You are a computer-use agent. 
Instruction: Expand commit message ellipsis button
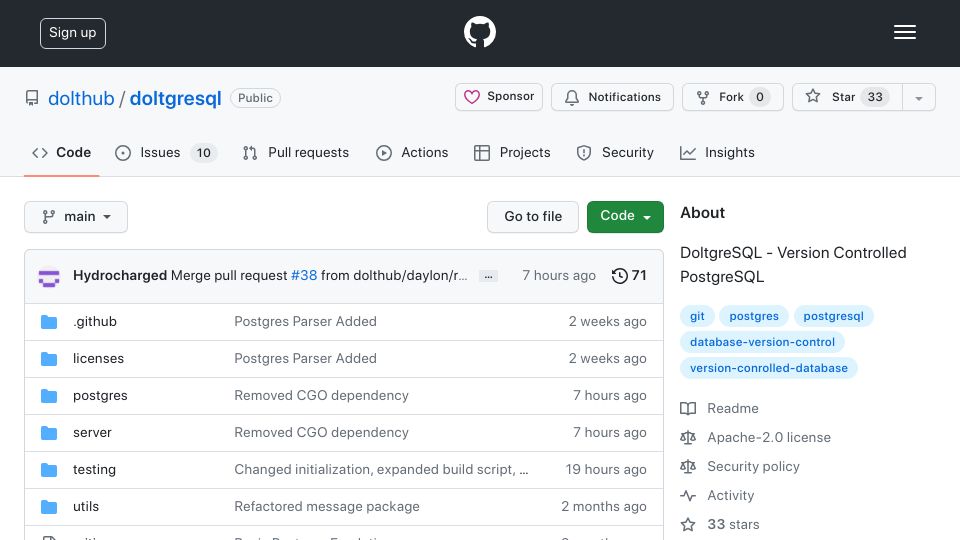coord(488,277)
